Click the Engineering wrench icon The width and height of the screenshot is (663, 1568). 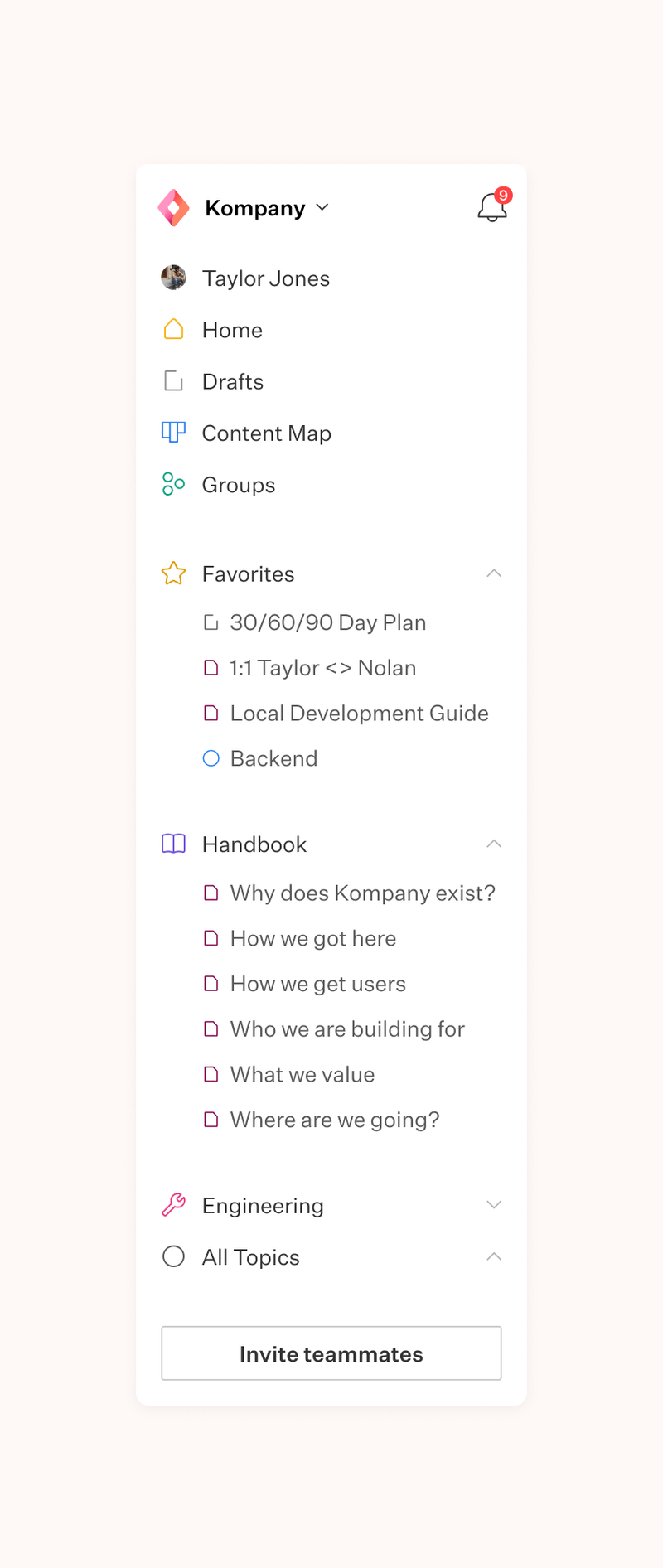tap(173, 1205)
